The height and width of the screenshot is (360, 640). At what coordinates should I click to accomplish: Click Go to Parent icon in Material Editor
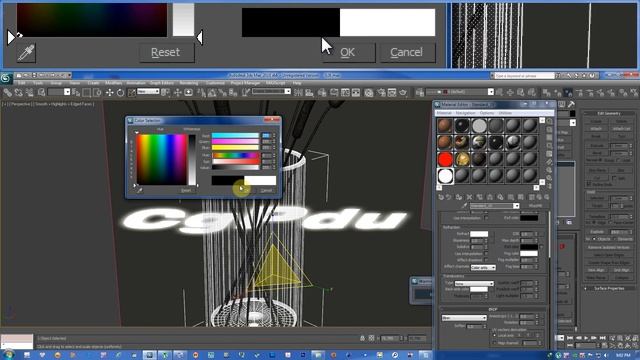539,197
